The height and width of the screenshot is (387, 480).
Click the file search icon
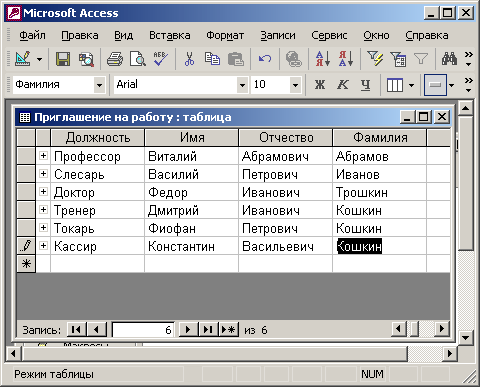pyautogui.click(x=86, y=59)
